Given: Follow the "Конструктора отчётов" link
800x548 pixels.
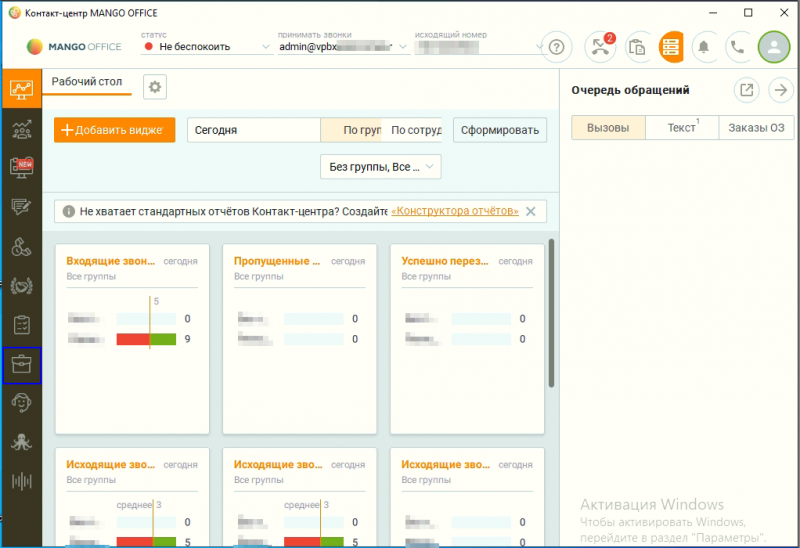Looking at the screenshot, I should point(455,211).
